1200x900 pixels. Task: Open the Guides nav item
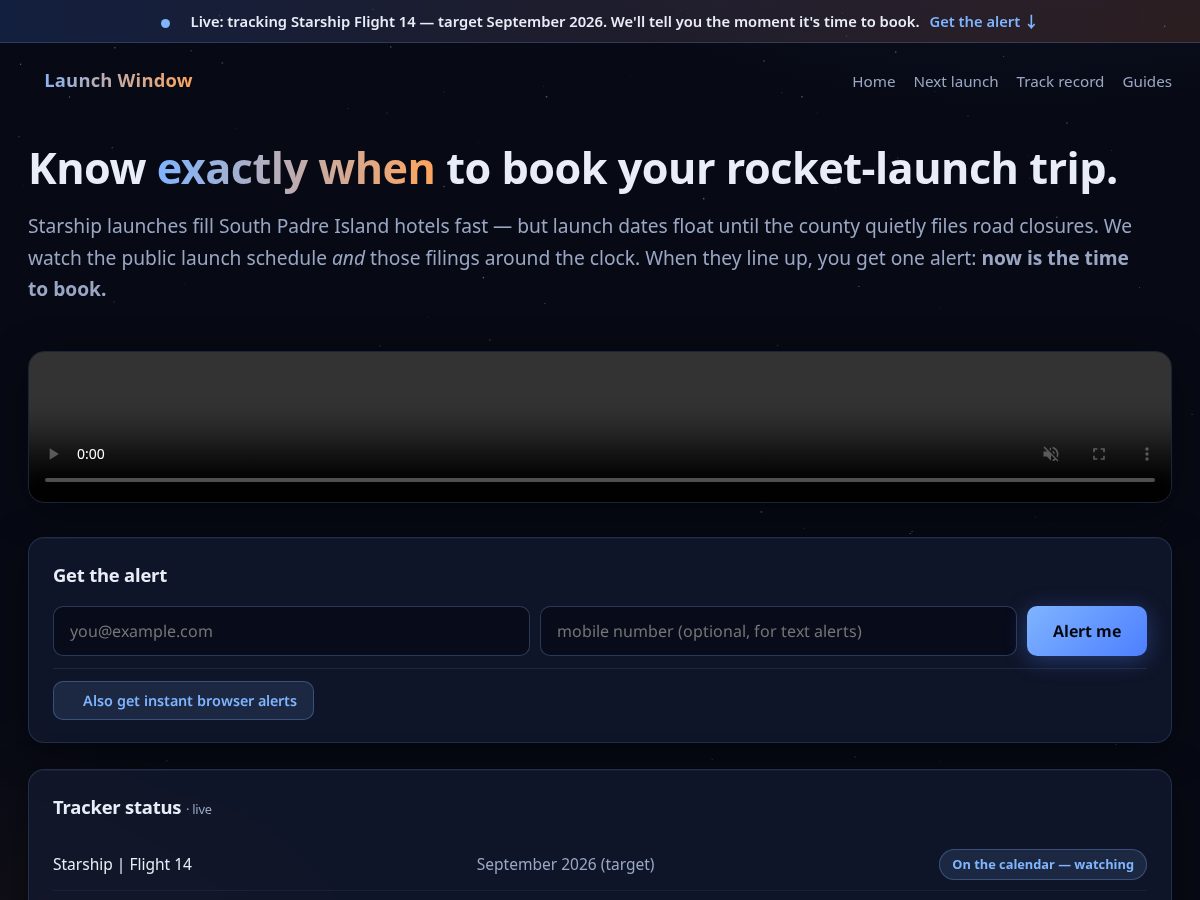point(1147,82)
